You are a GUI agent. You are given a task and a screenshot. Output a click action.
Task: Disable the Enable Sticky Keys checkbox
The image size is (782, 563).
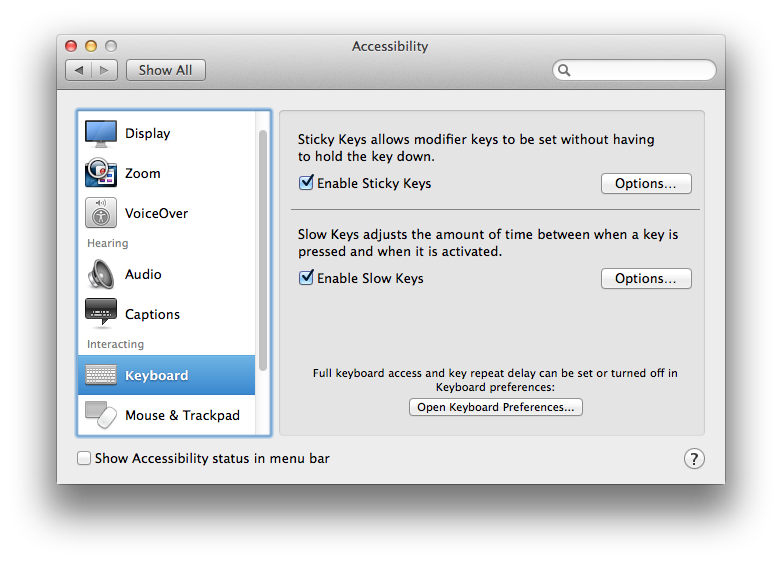[x=306, y=183]
